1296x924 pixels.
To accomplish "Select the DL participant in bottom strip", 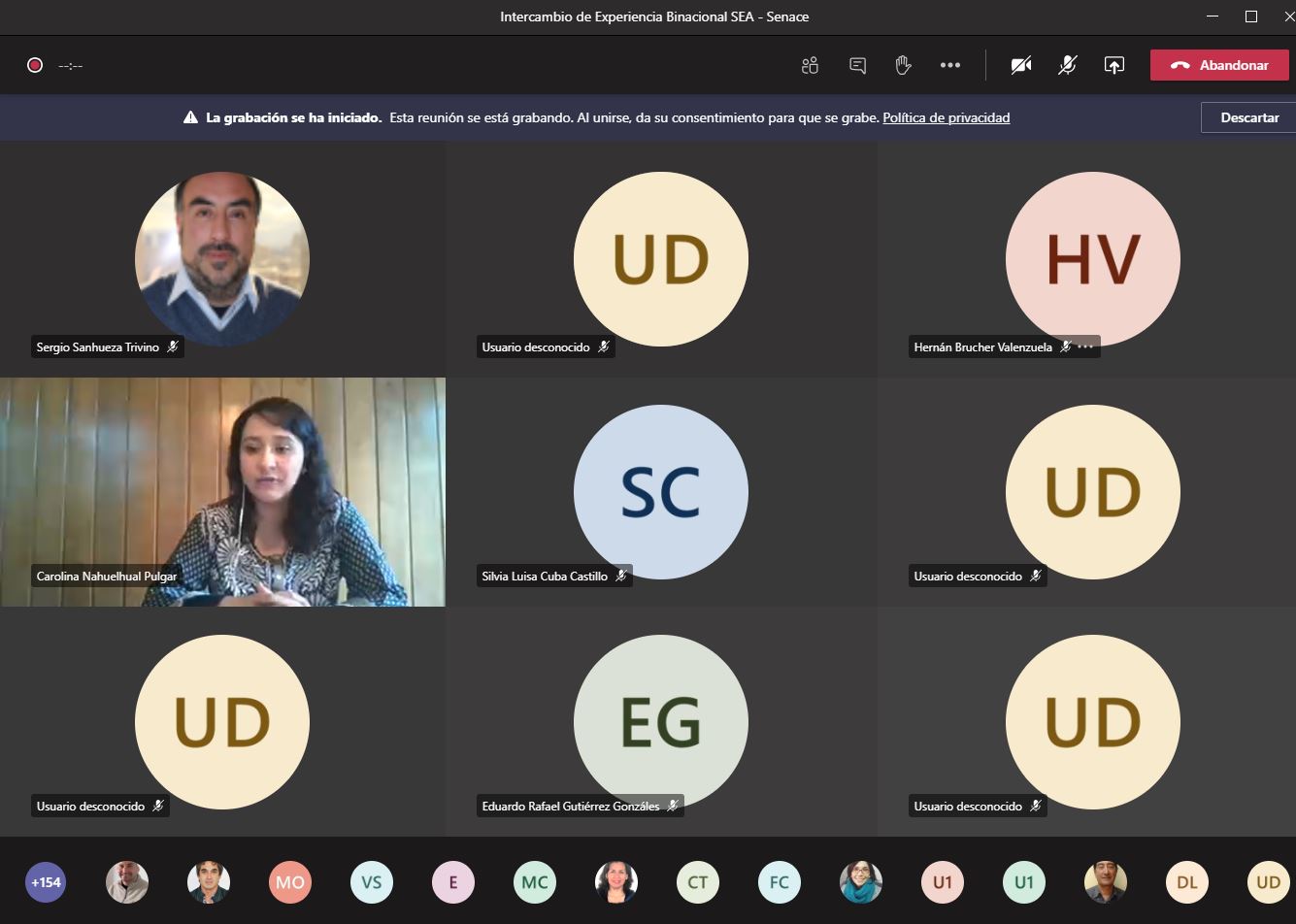I will coord(1186,882).
